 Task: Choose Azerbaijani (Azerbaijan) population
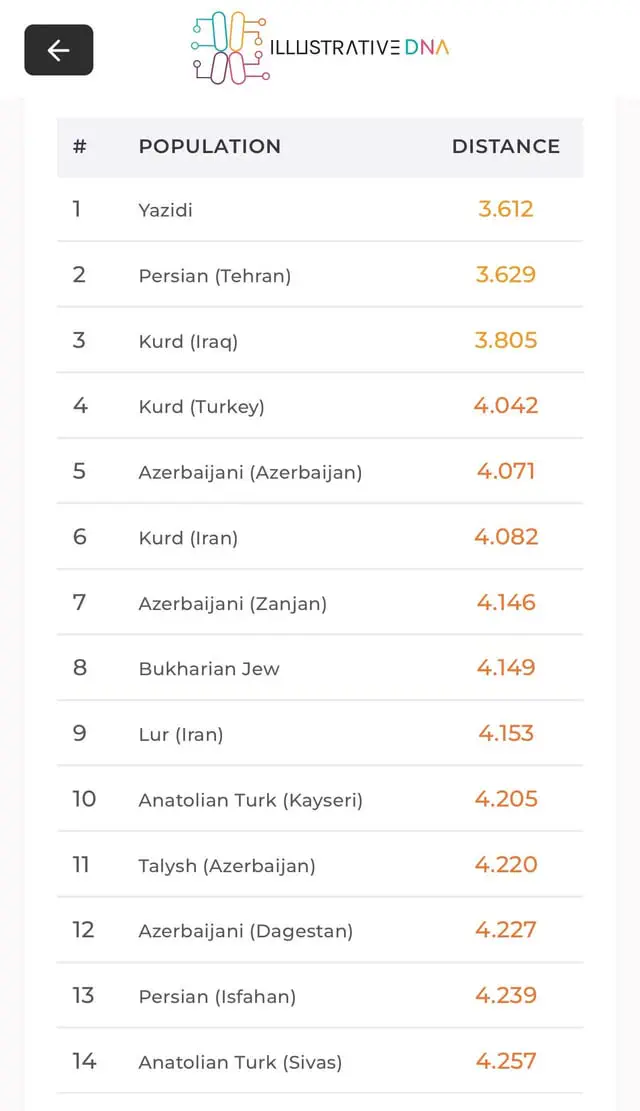[x=250, y=472]
